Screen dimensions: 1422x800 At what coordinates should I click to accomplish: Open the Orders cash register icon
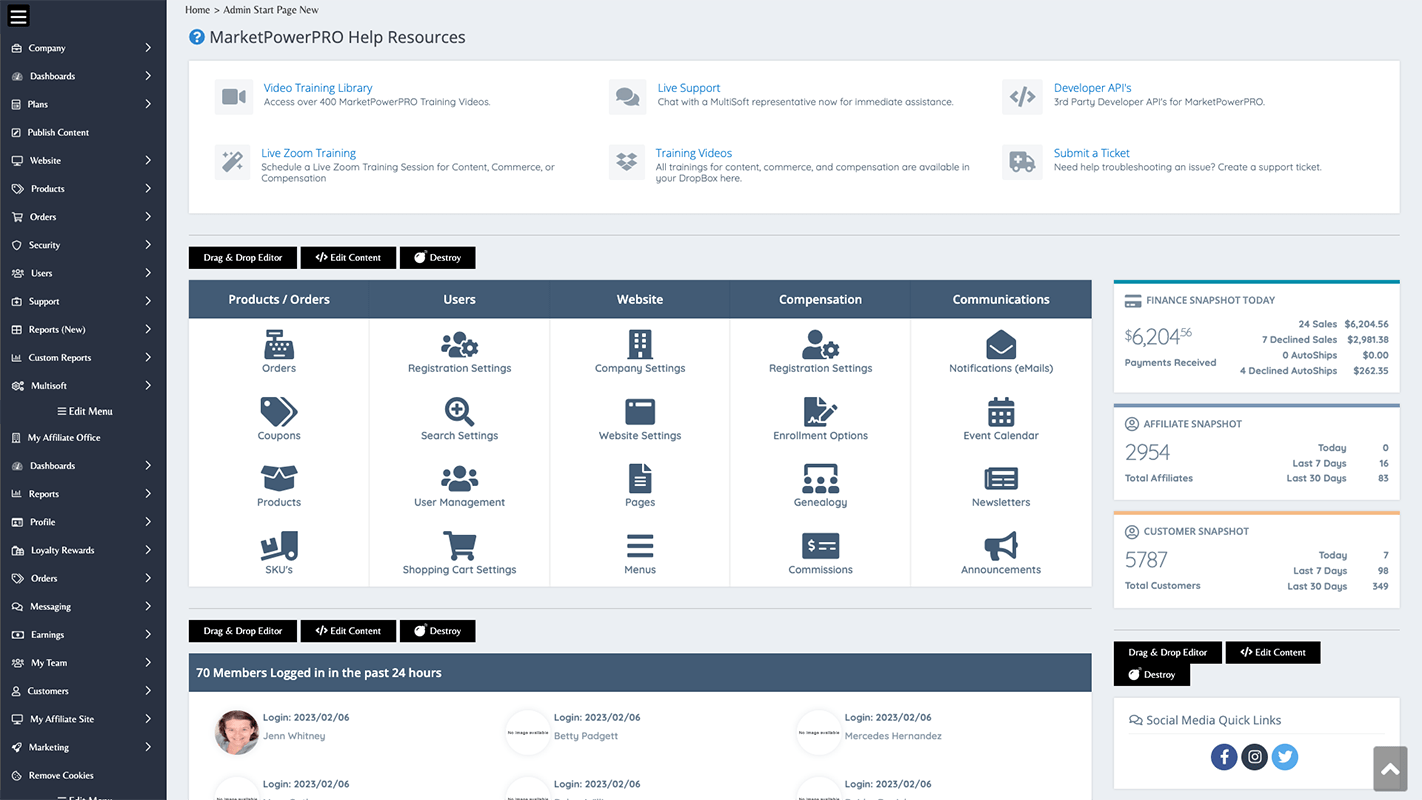click(x=279, y=344)
